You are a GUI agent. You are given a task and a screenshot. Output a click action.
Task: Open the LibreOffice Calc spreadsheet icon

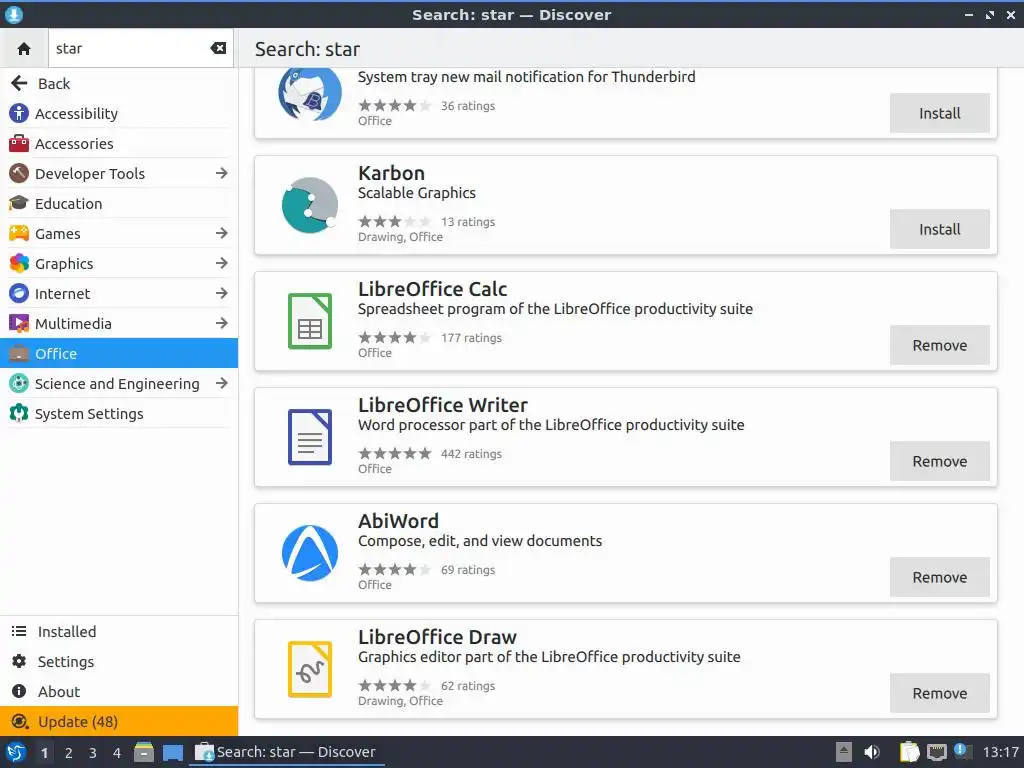pyautogui.click(x=310, y=321)
